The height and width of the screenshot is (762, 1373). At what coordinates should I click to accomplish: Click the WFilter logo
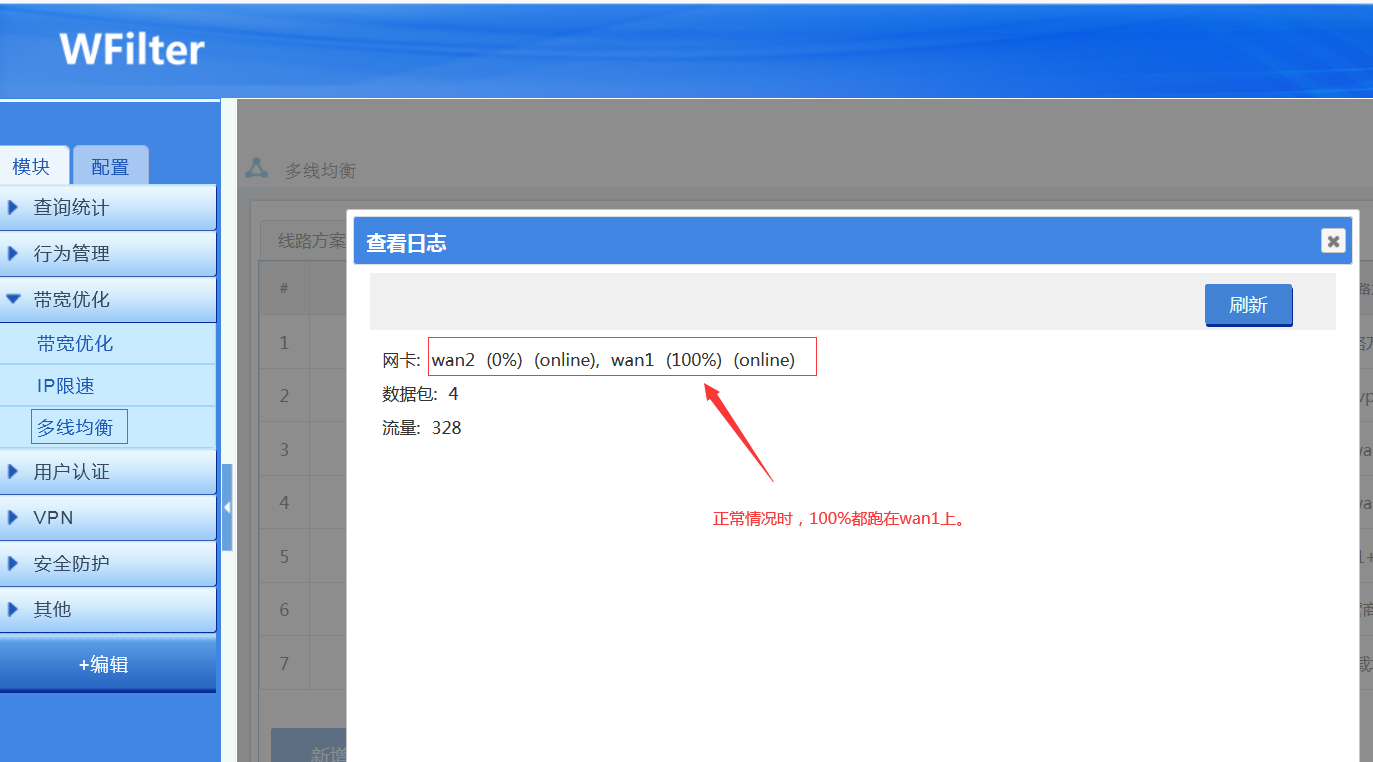(x=132, y=49)
